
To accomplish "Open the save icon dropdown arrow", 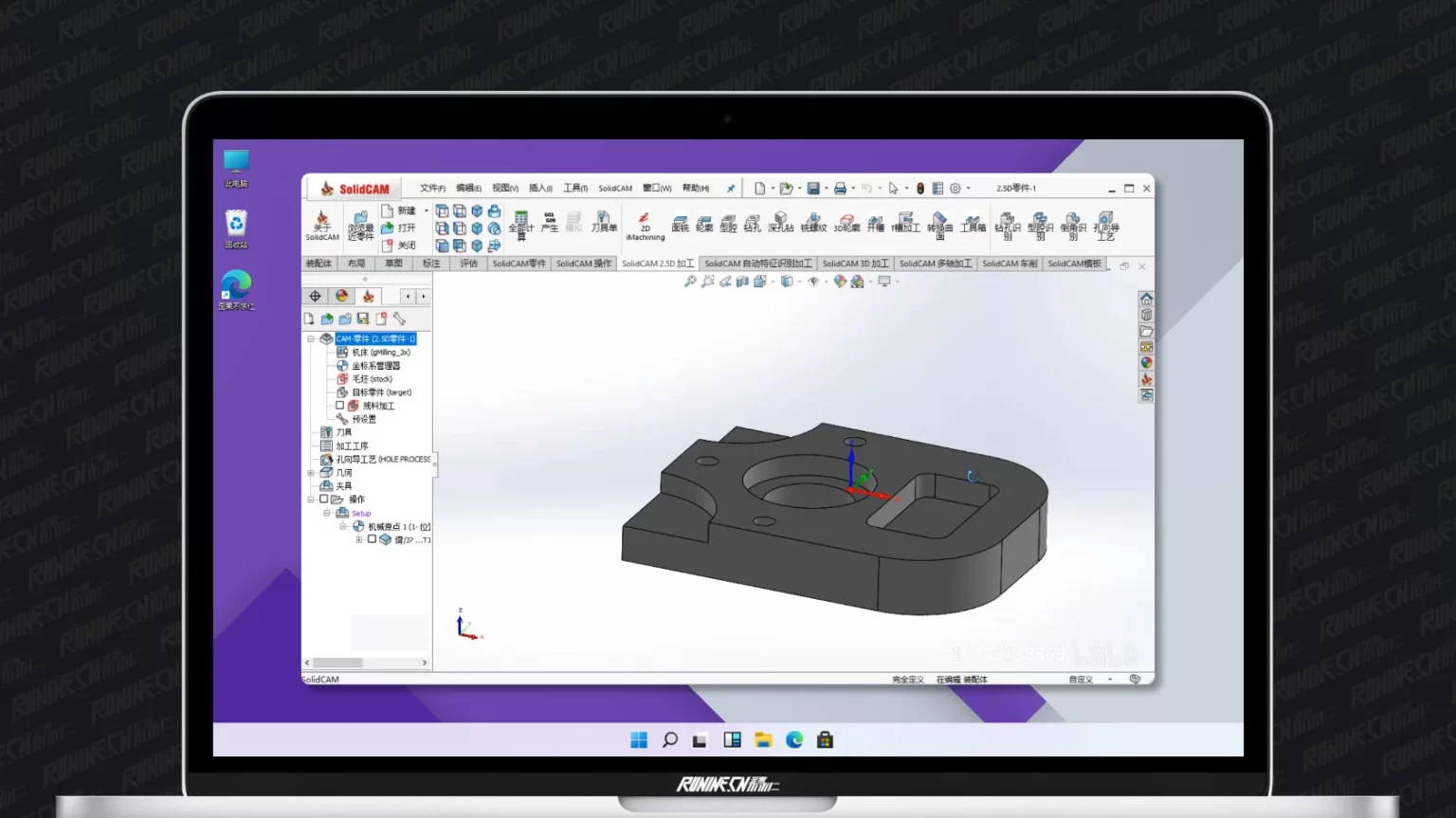I will [826, 188].
